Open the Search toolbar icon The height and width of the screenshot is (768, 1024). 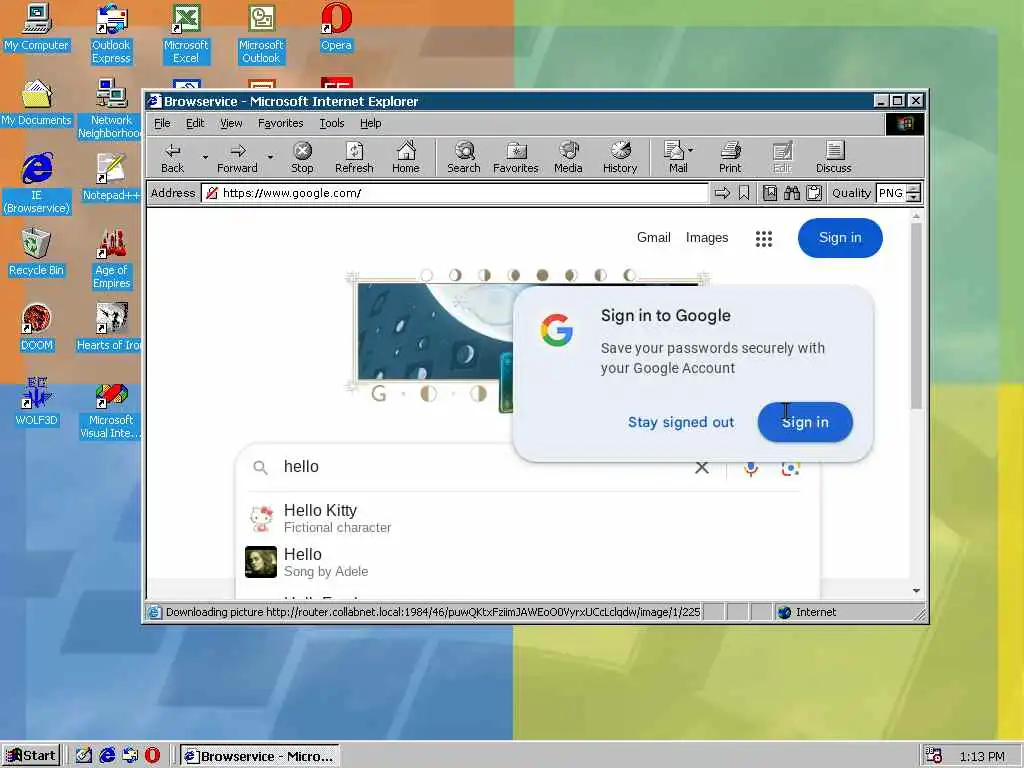point(464,157)
